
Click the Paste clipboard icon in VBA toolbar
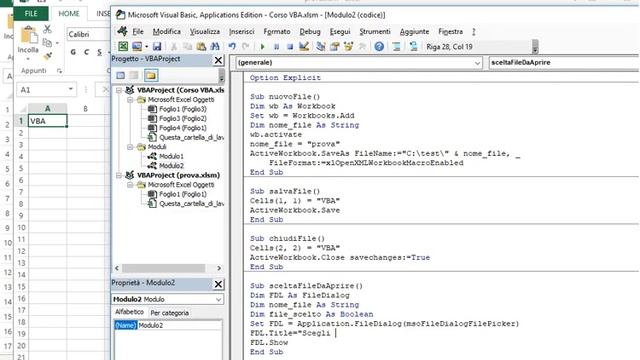[201, 47]
